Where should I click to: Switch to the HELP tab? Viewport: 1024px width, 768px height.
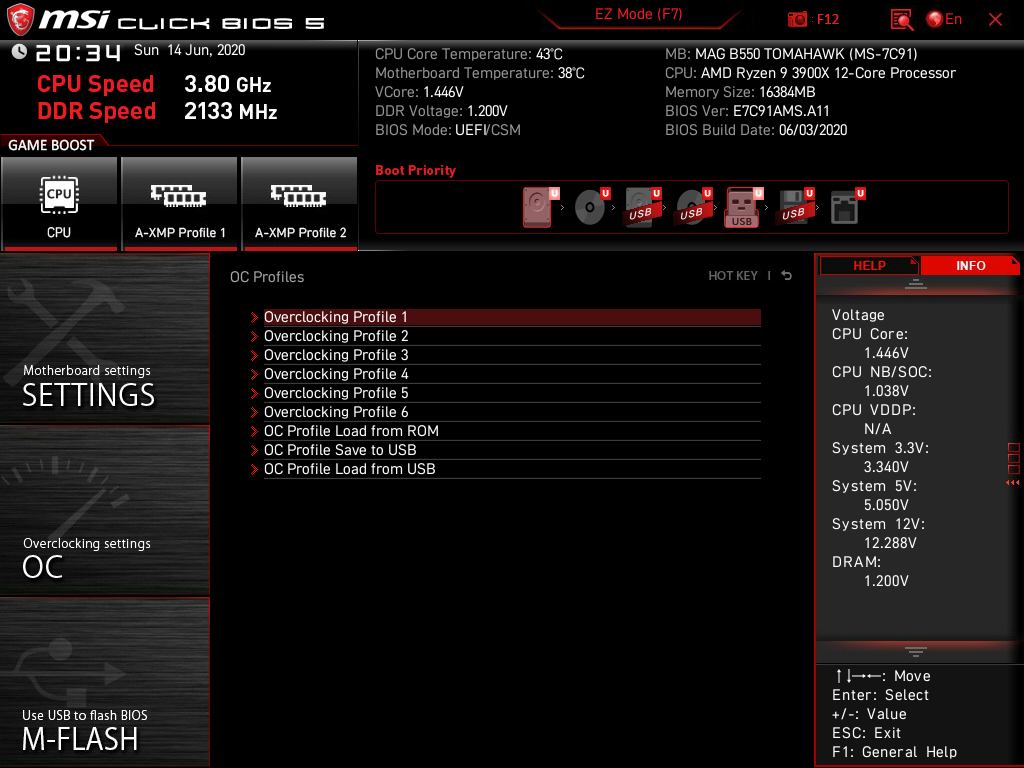pyautogui.click(x=869, y=266)
